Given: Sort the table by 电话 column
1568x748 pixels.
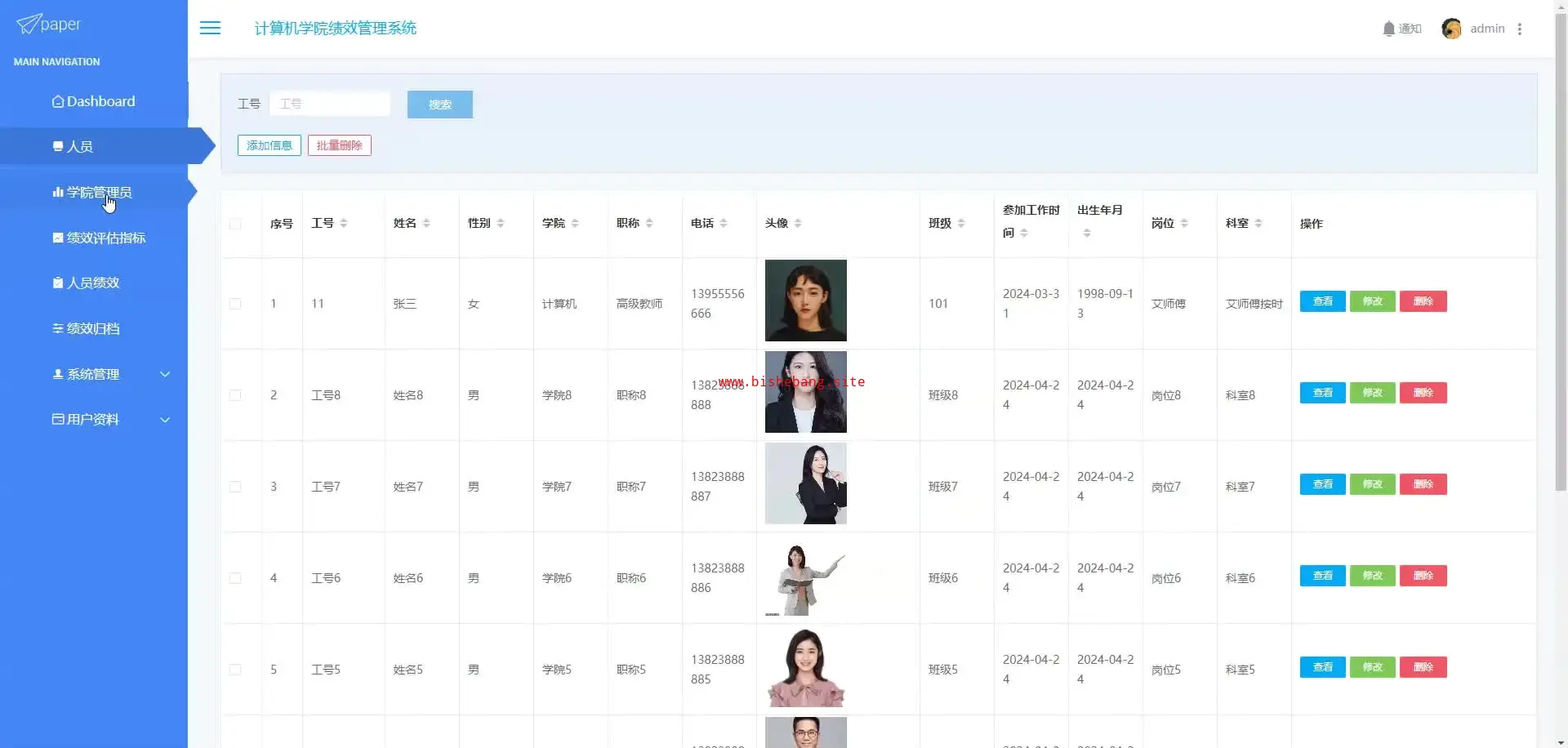Looking at the screenshot, I should point(724,223).
